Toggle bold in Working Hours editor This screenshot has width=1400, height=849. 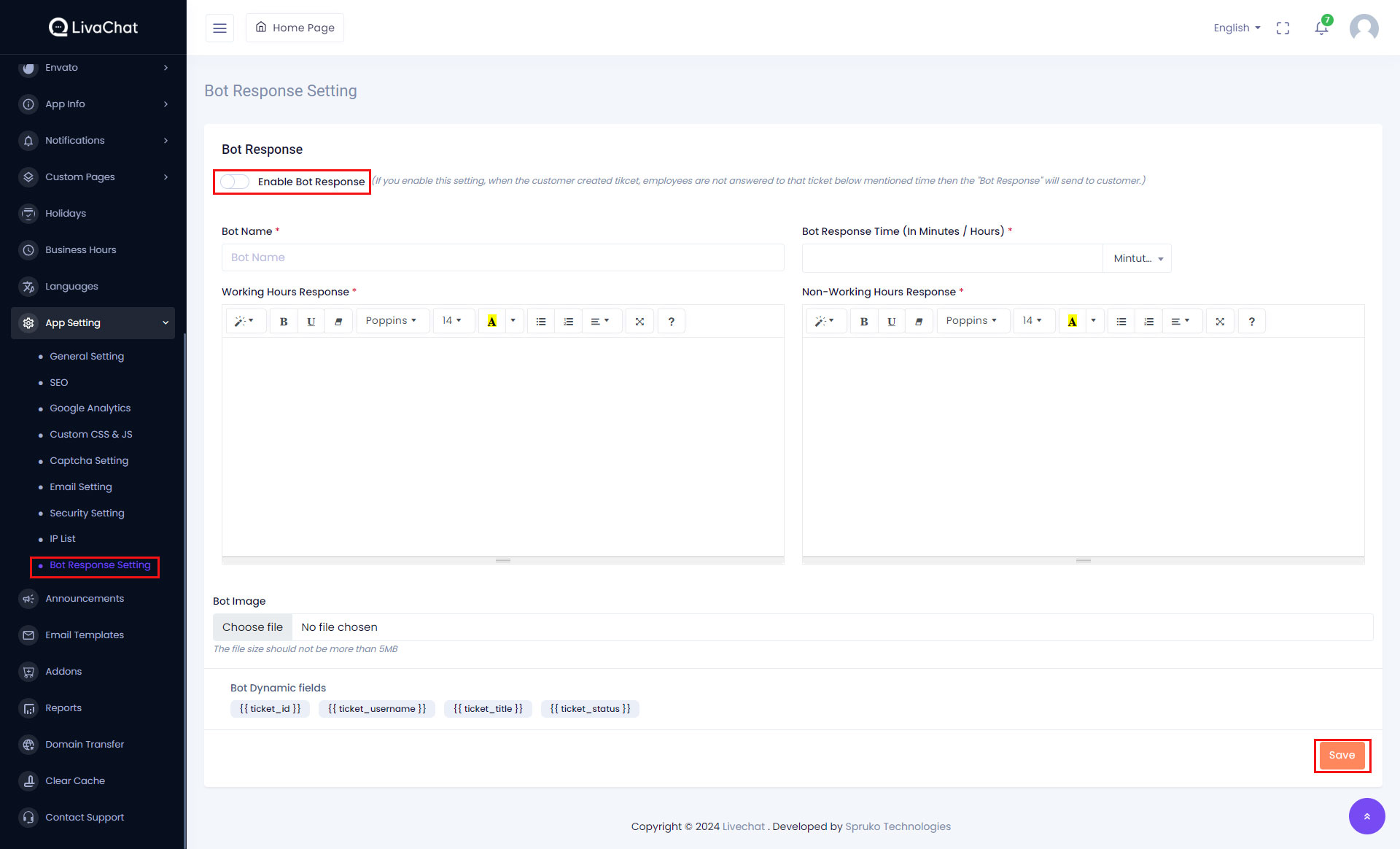point(284,321)
